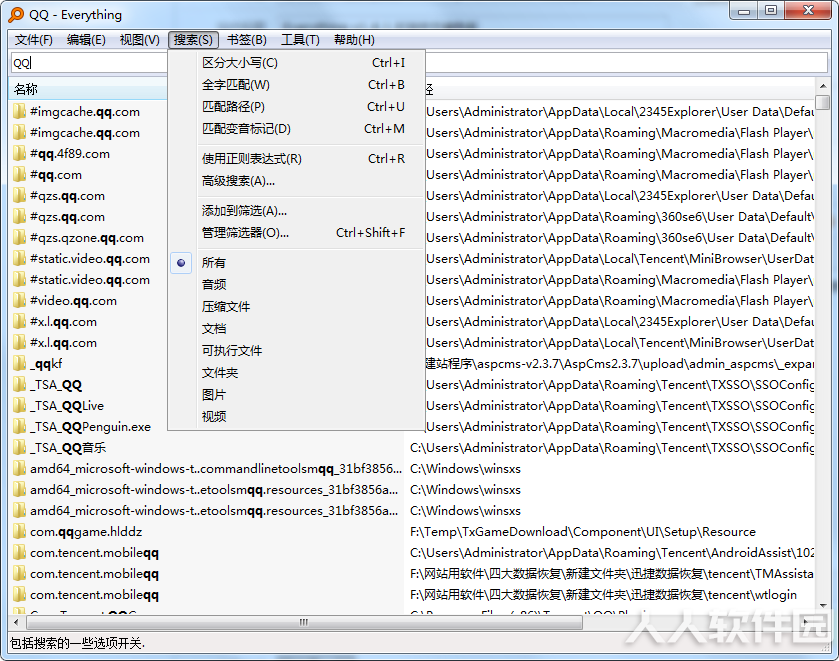Enable 使用正则表达式(R) option
Image resolution: width=839 pixels, height=661 pixels.
(297, 158)
